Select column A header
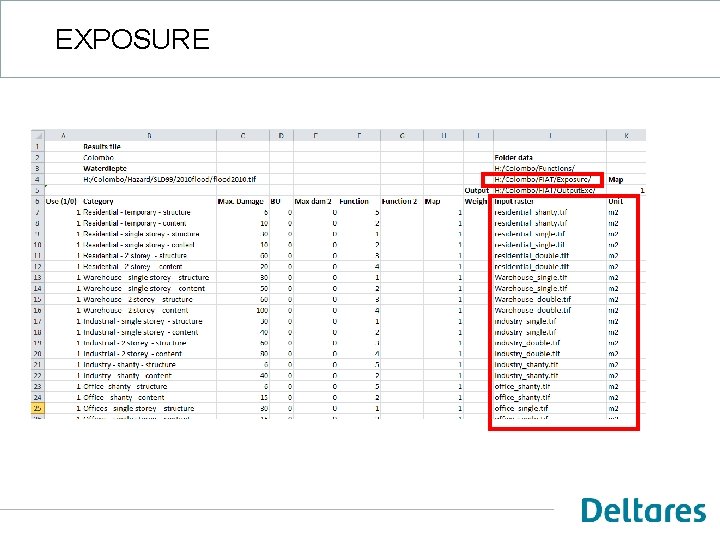The width and height of the screenshot is (720, 540). coord(63,135)
